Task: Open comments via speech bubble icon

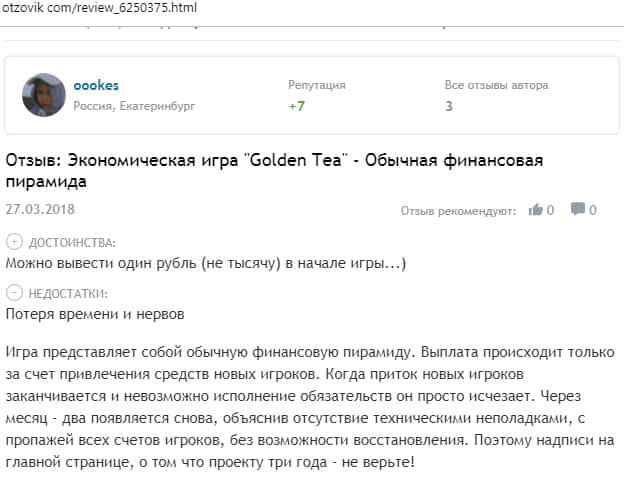Action: coord(578,209)
